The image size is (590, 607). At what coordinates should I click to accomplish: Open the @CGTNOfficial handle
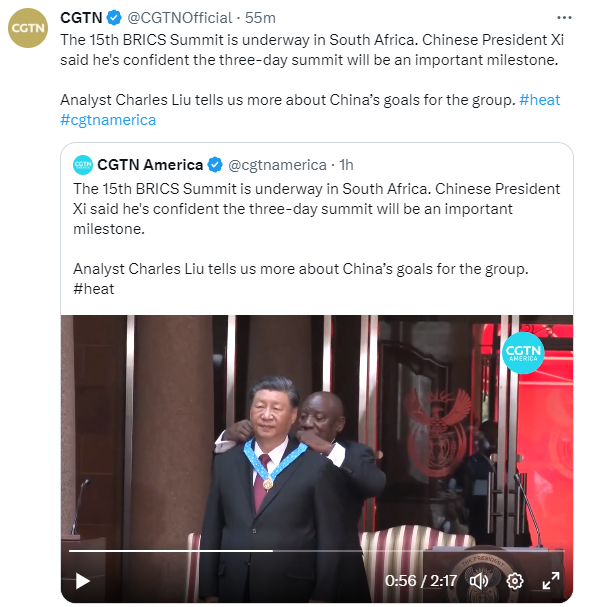pos(180,18)
